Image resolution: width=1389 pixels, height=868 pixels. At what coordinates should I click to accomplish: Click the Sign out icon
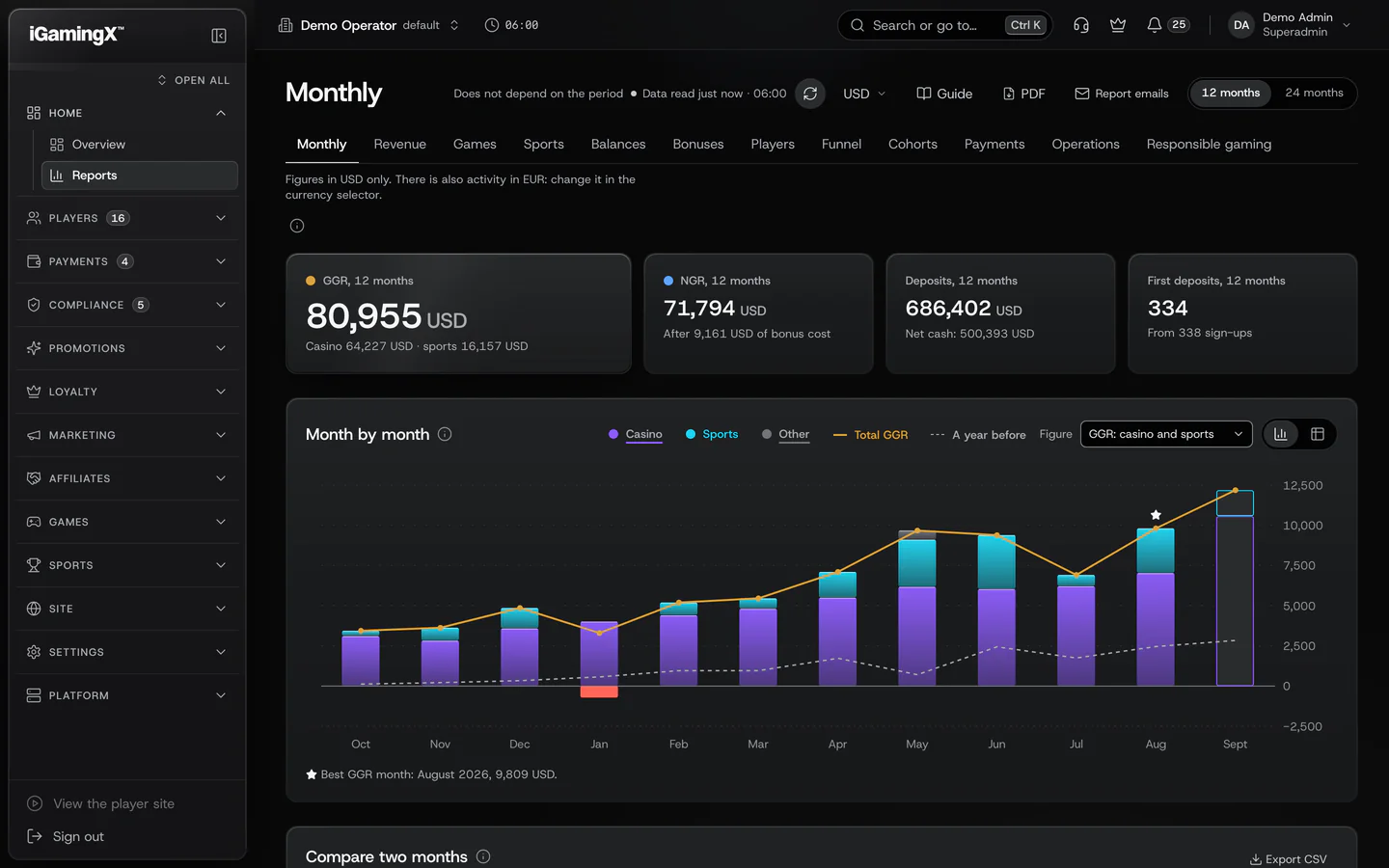(35, 836)
